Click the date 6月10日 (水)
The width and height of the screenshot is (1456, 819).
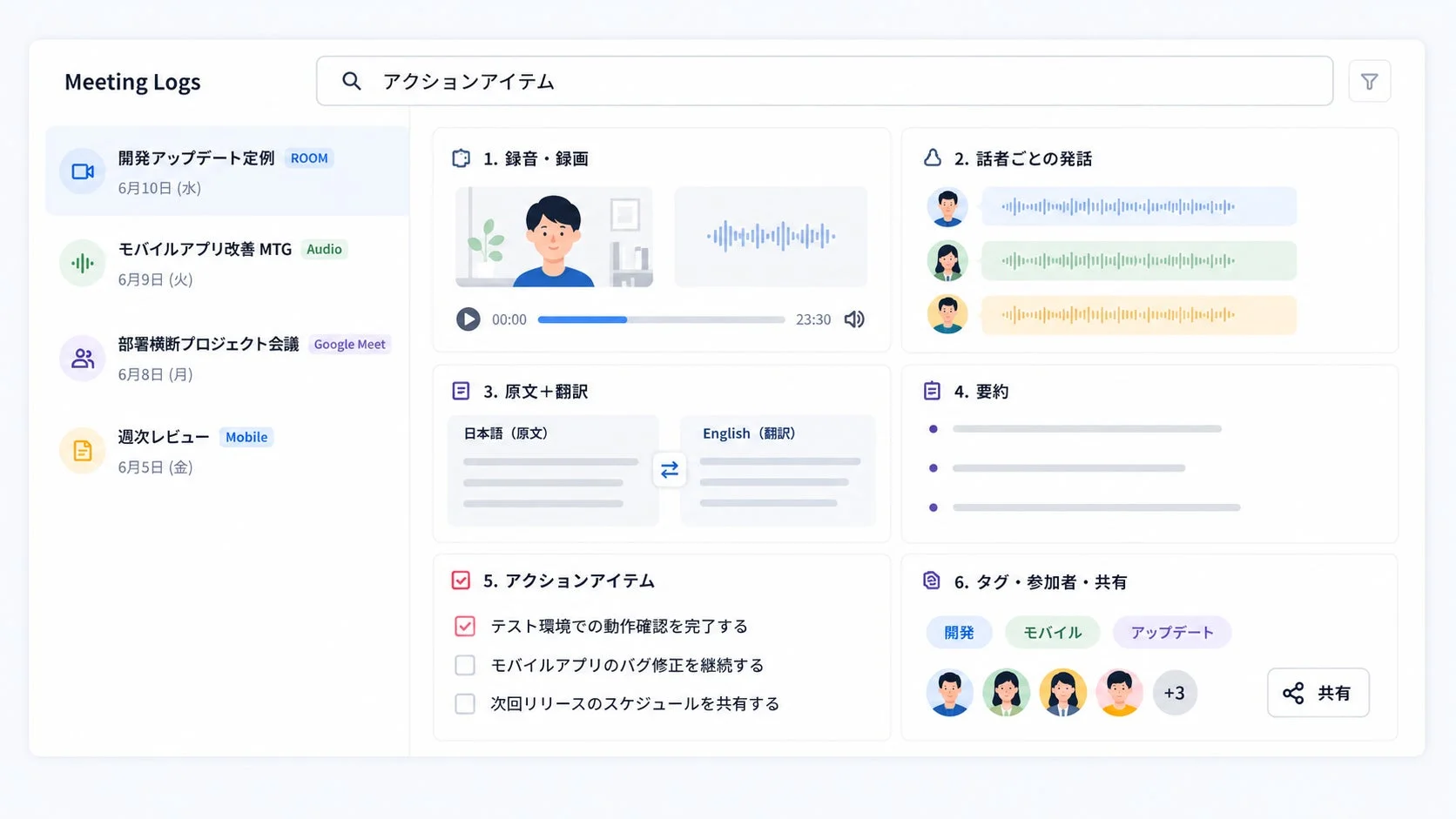tap(159, 188)
